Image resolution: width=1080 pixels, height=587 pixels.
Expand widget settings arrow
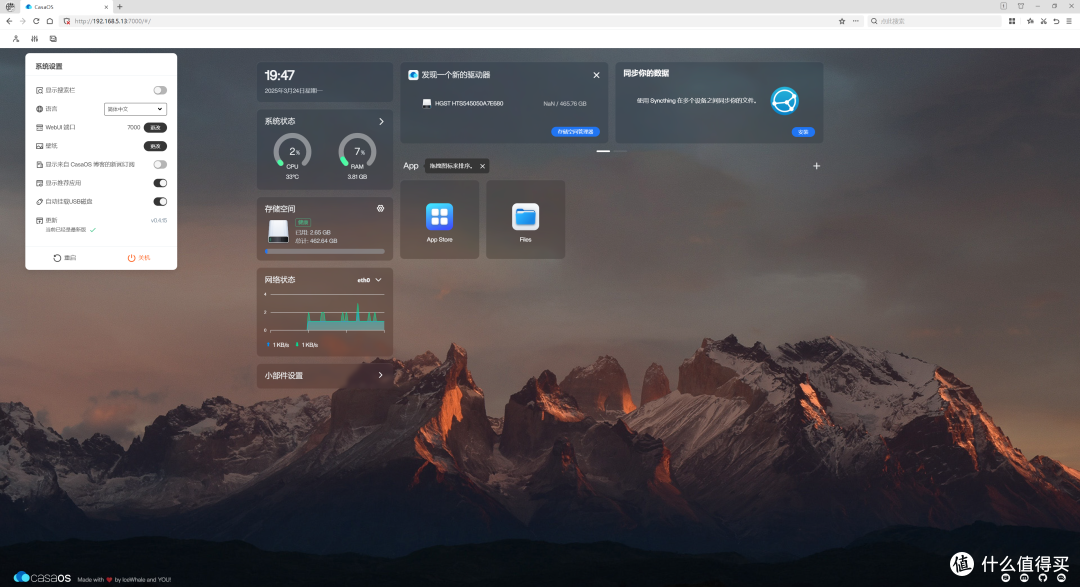tap(380, 375)
